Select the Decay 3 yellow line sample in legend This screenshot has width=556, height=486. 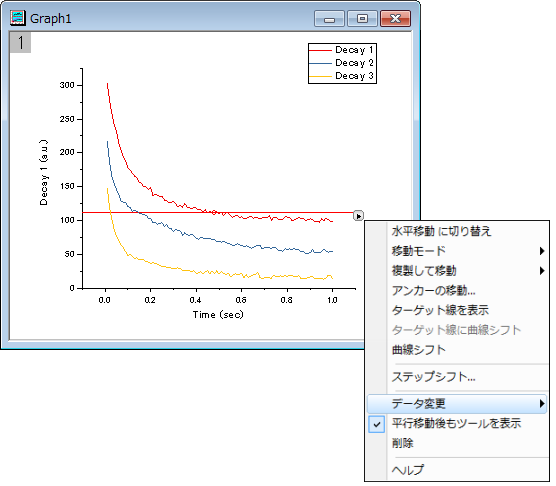click(320, 77)
